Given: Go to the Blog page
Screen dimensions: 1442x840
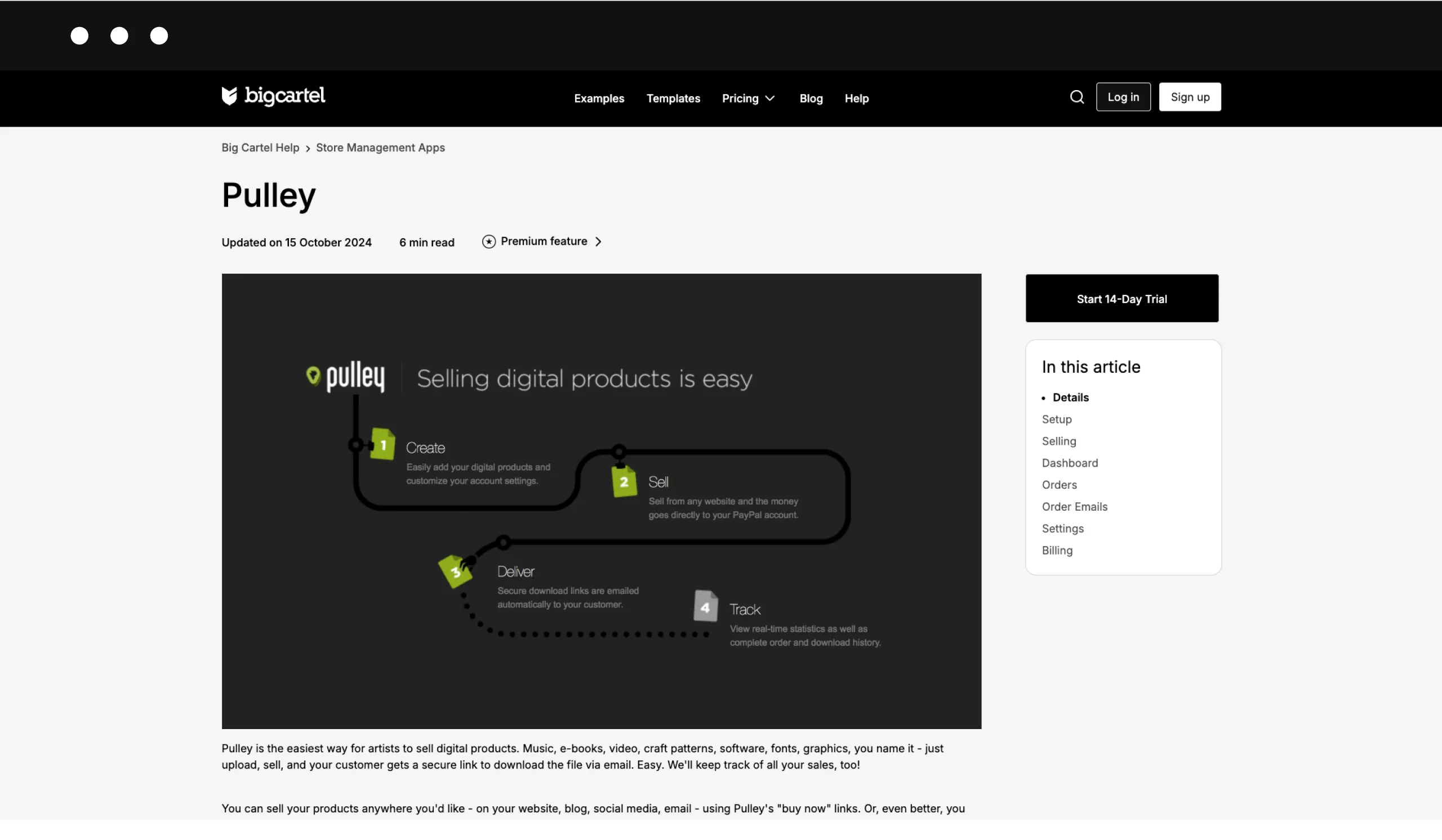Looking at the screenshot, I should 810,99.
